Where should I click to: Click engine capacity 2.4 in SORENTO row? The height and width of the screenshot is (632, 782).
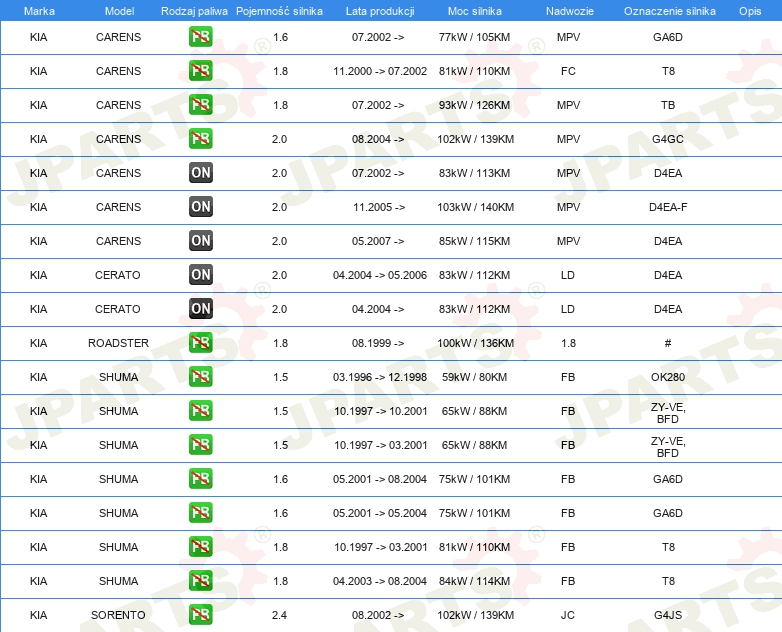tap(279, 615)
